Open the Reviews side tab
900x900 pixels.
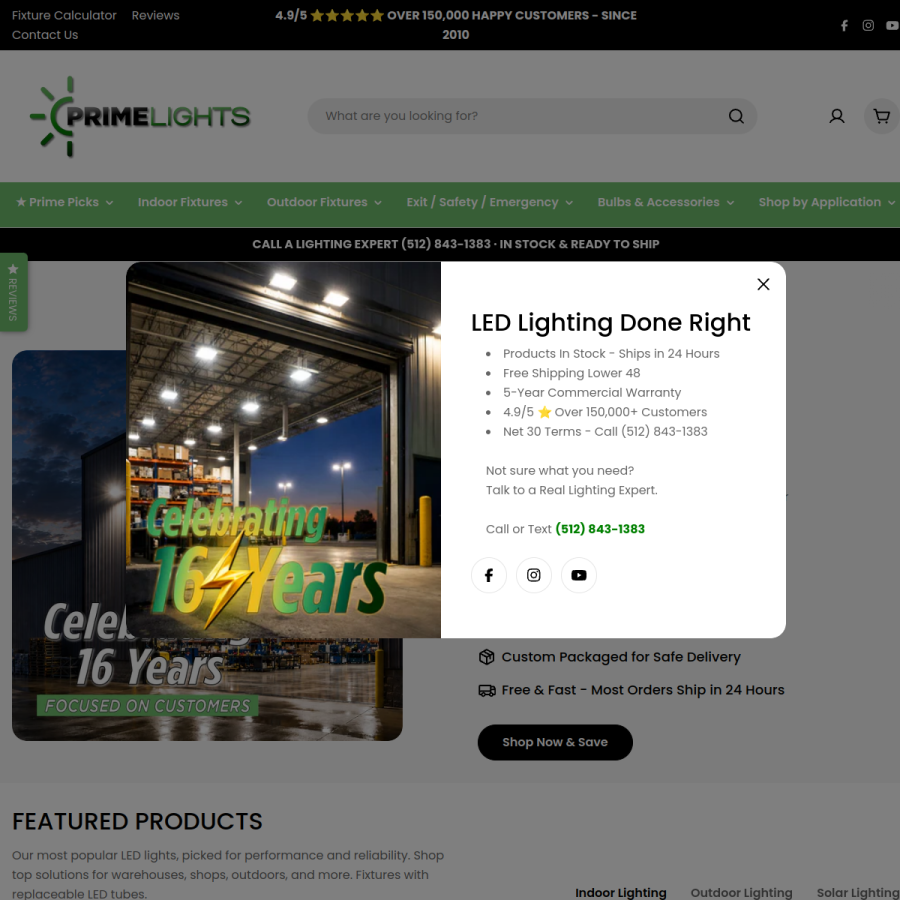(x=13, y=292)
